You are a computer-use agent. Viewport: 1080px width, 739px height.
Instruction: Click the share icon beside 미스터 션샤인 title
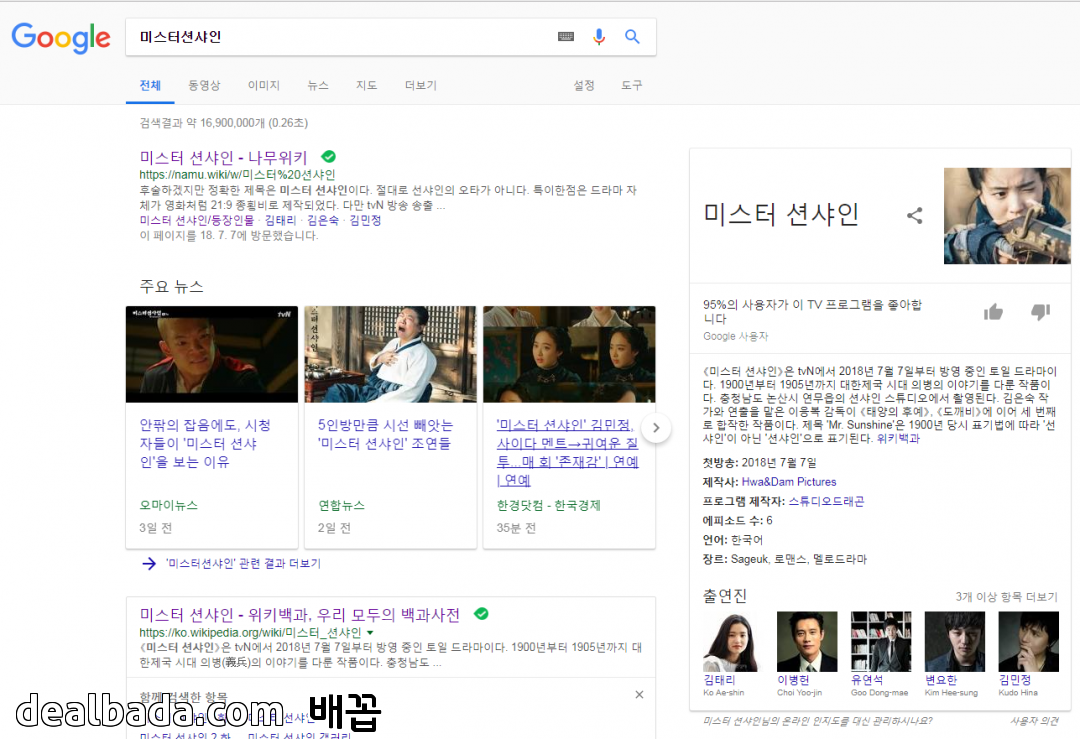pos(914,216)
